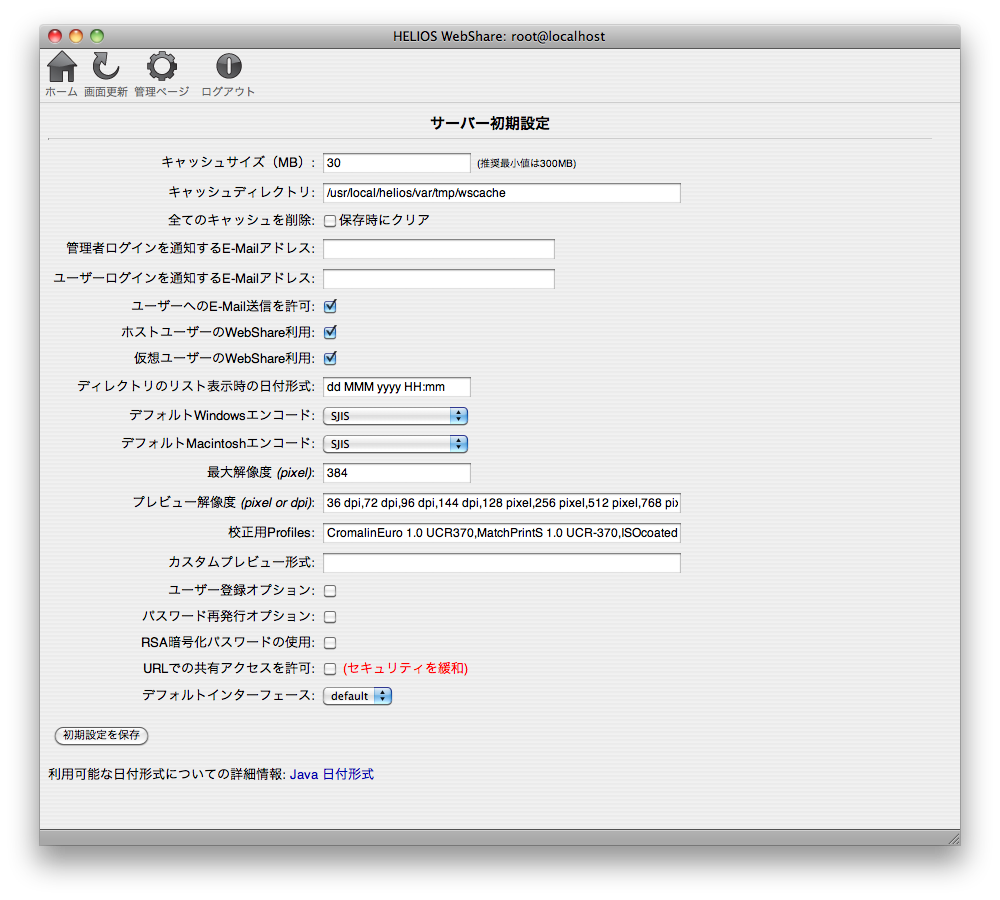Focus the キャッシュサイズ field showing 30
The width and height of the screenshot is (1000, 900).
(x=397, y=163)
